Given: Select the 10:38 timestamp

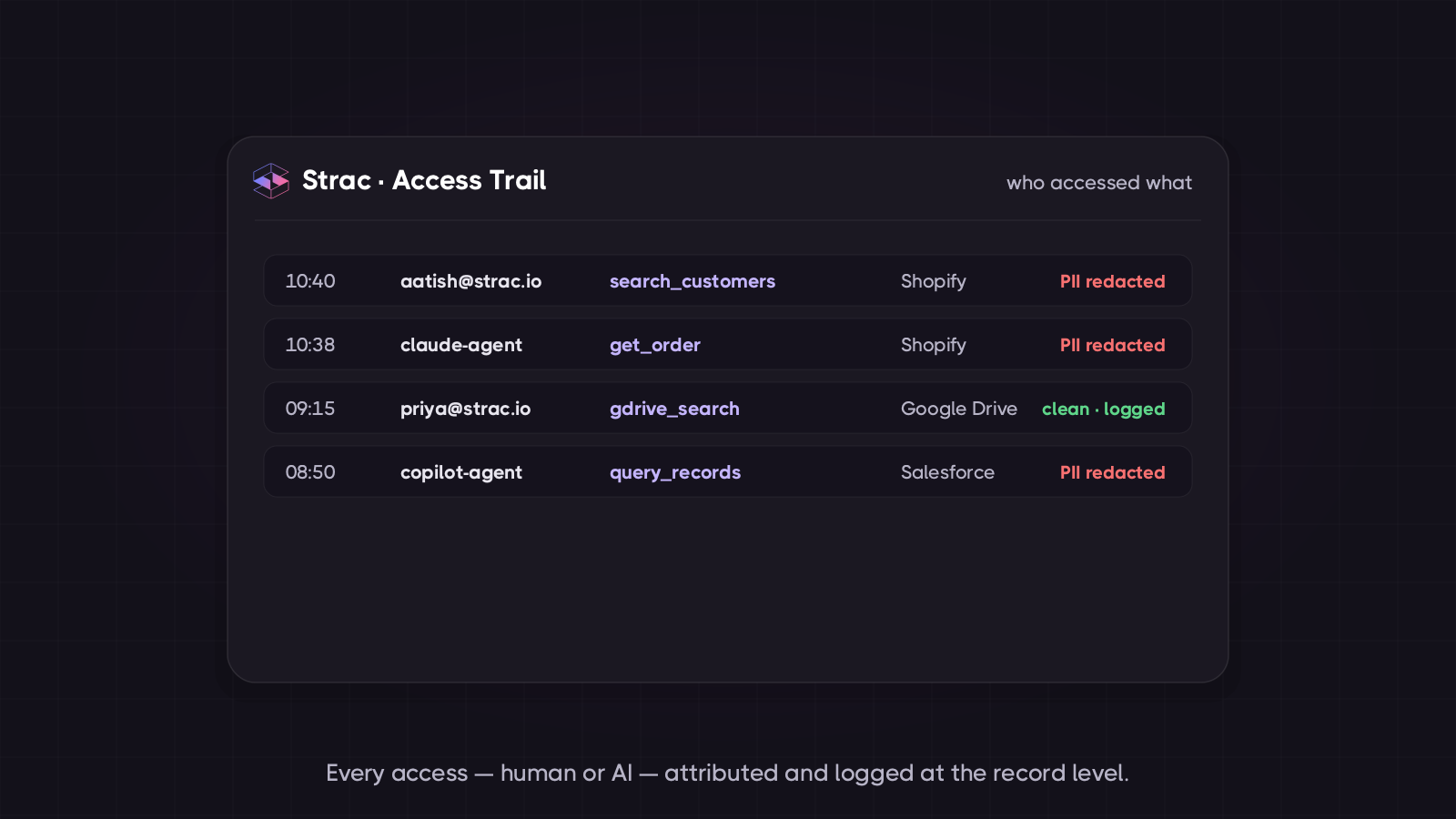Looking at the screenshot, I should [x=310, y=345].
